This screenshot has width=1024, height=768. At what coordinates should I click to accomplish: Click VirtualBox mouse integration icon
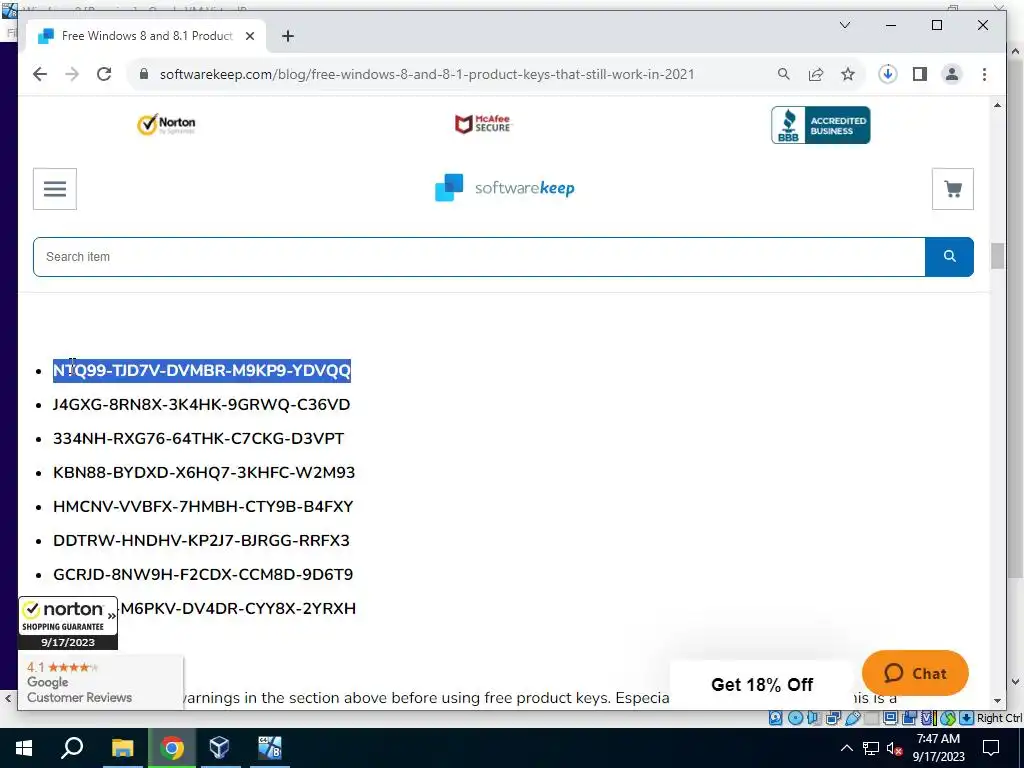[x=948, y=718]
